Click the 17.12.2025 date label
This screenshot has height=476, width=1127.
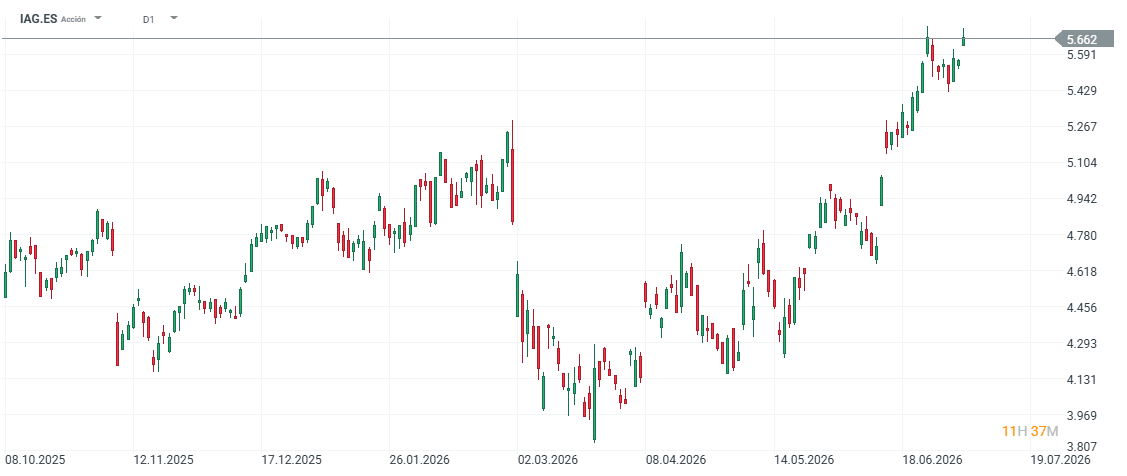click(292, 459)
